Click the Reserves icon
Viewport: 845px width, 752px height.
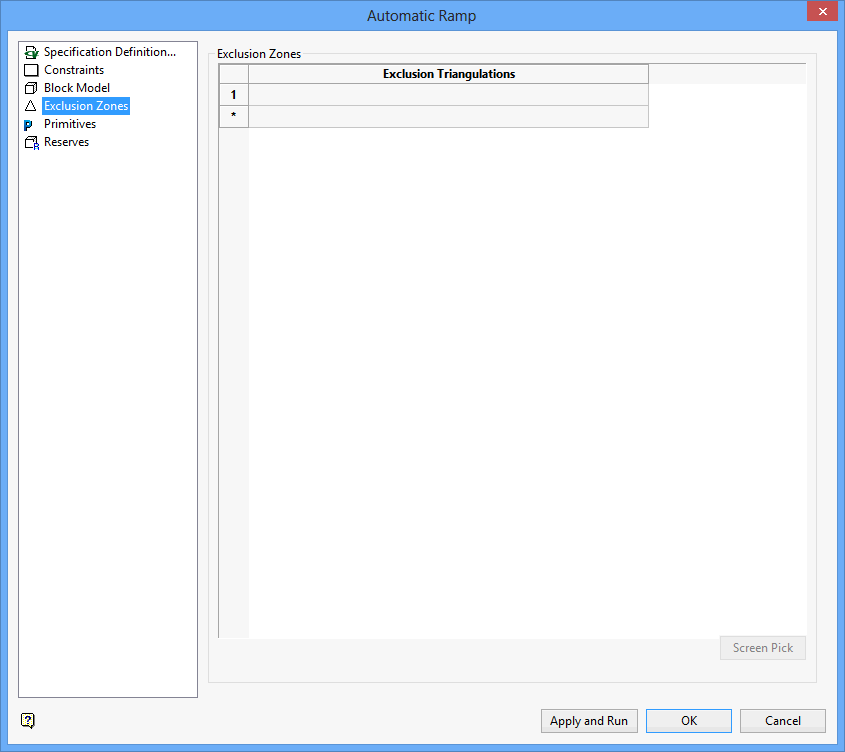pyautogui.click(x=32, y=143)
